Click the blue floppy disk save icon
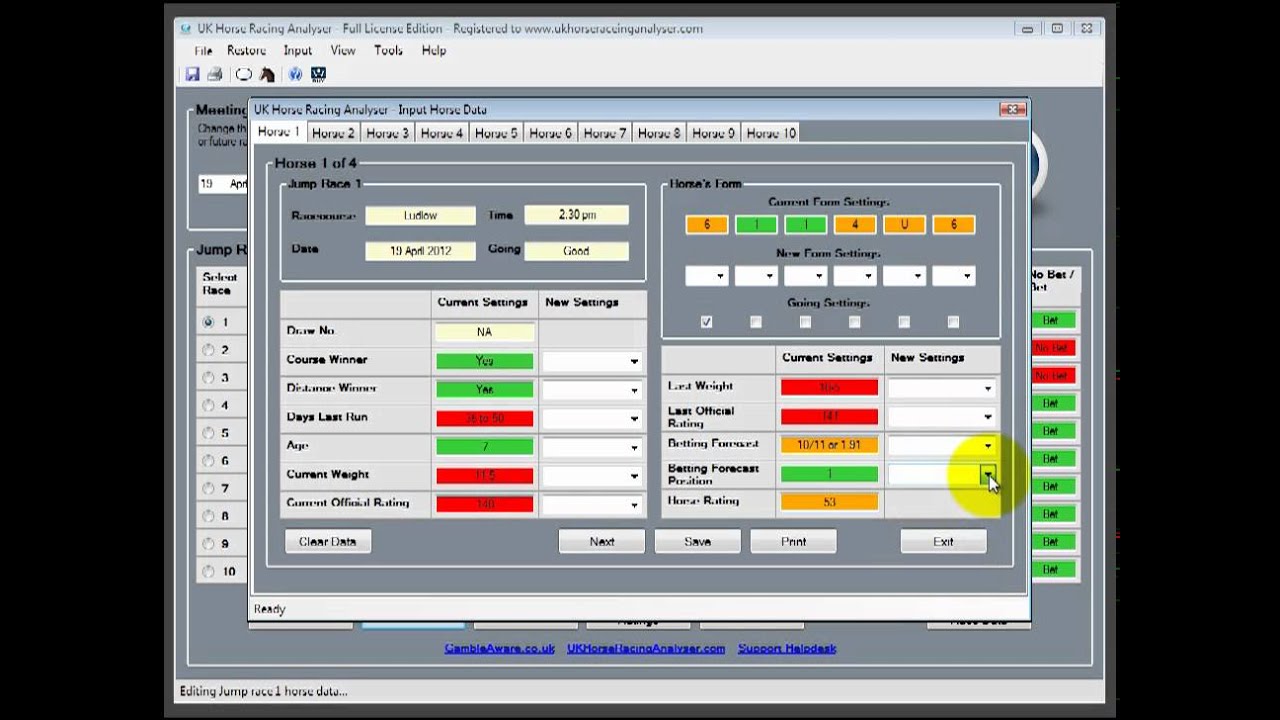The height and width of the screenshot is (720, 1280). click(x=192, y=74)
